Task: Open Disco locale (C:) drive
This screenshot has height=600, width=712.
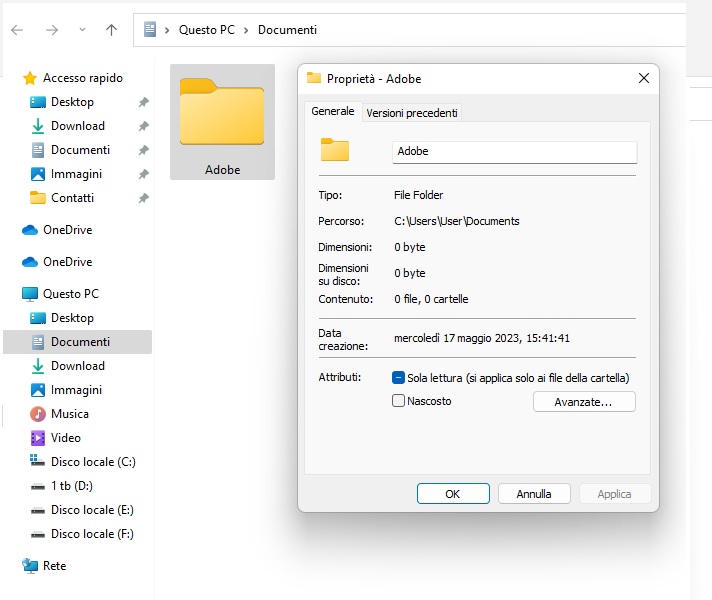Action: (x=93, y=462)
